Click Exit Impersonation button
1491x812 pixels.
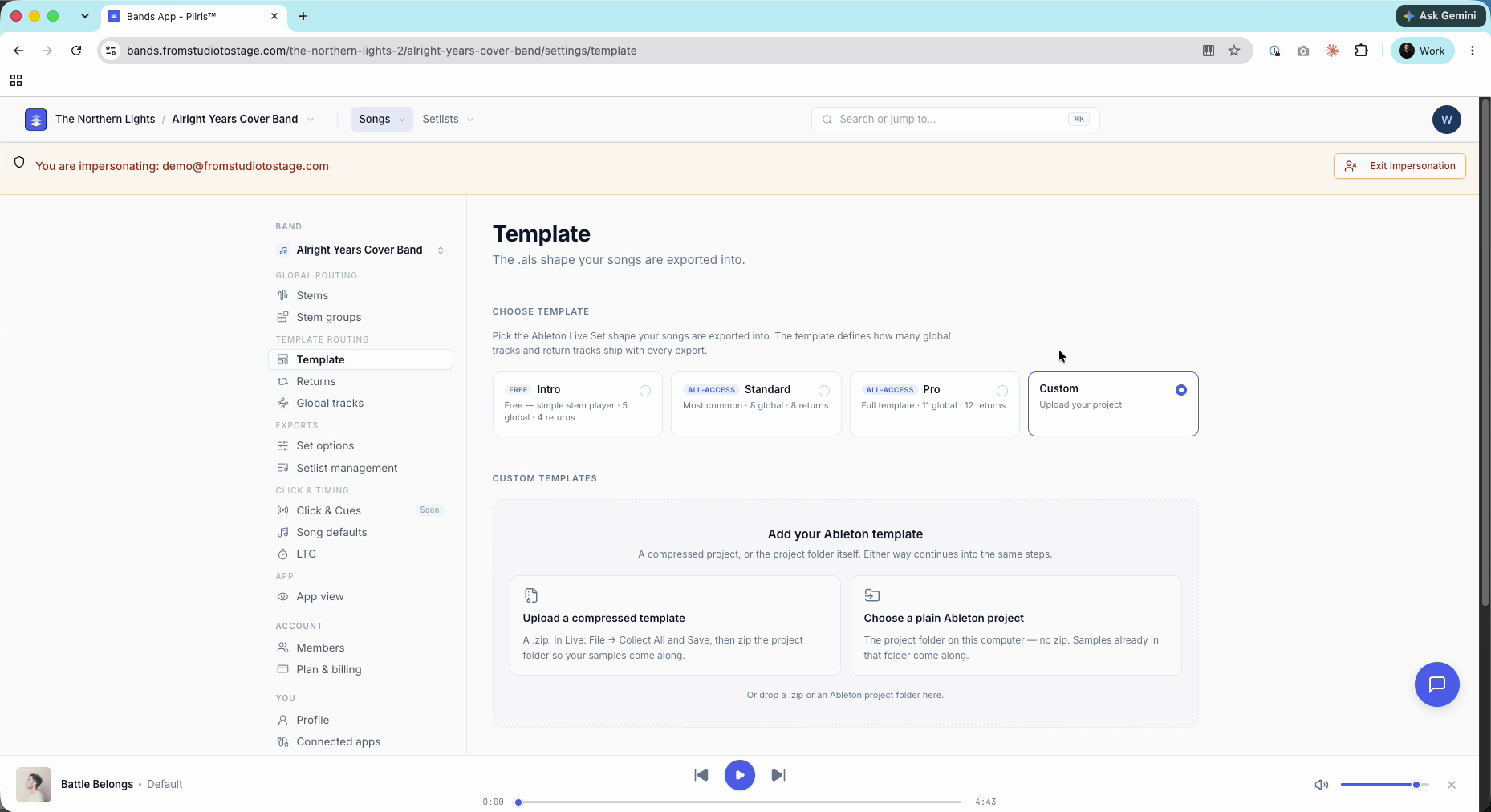point(1400,166)
